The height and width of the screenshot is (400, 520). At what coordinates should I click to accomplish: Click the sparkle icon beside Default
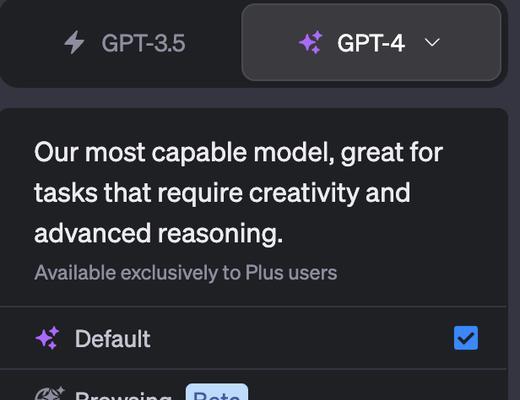coord(47,338)
